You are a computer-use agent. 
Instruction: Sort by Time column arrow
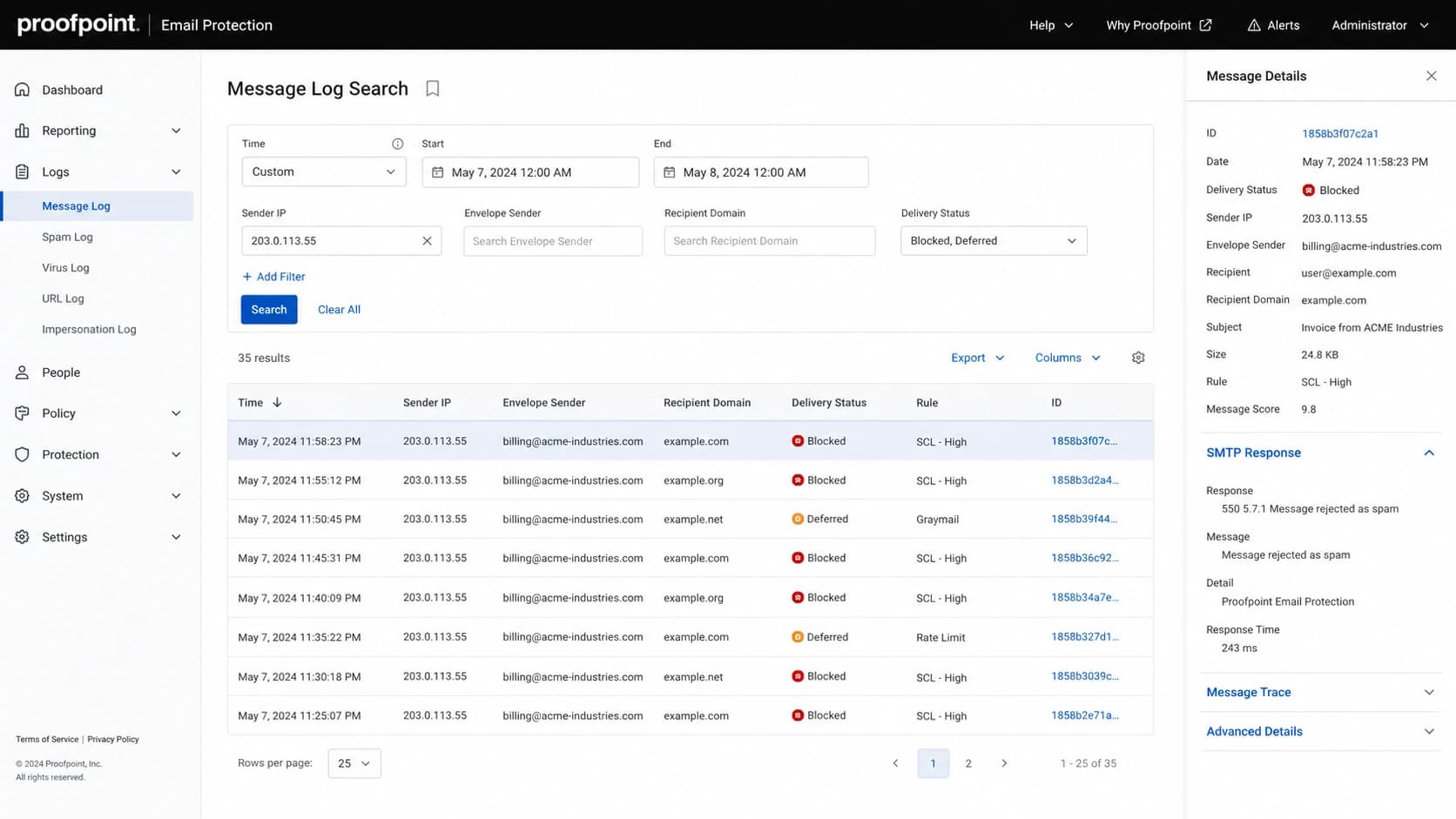tap(277, 403)
